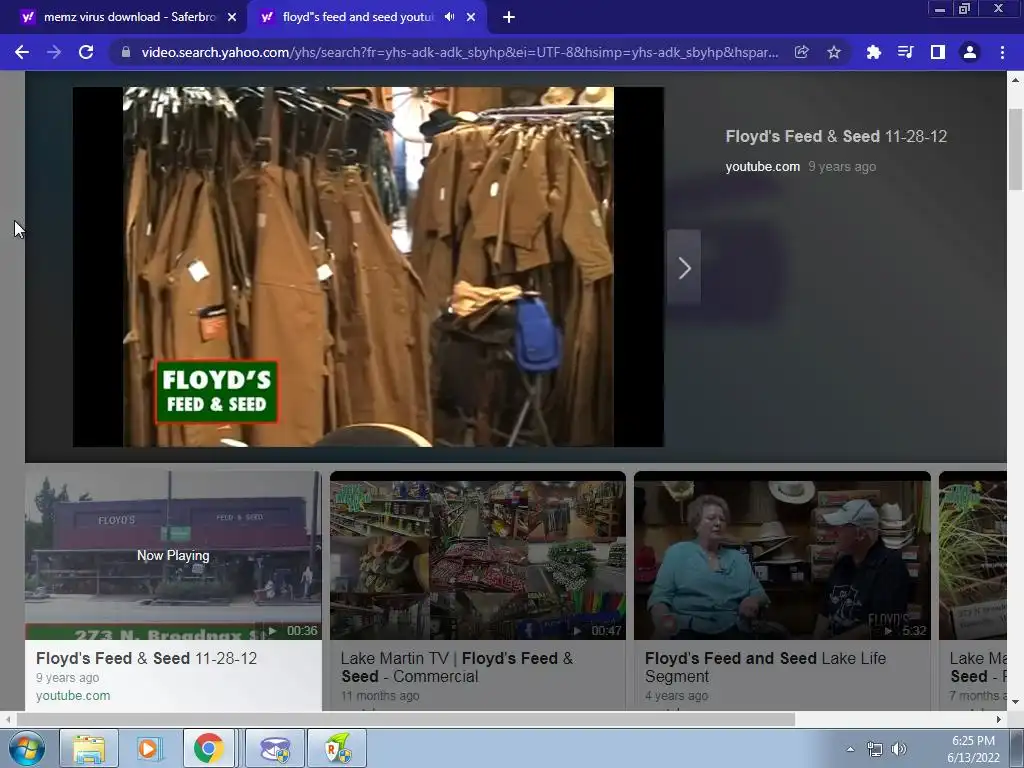Click the browser forward arrow

54,52
